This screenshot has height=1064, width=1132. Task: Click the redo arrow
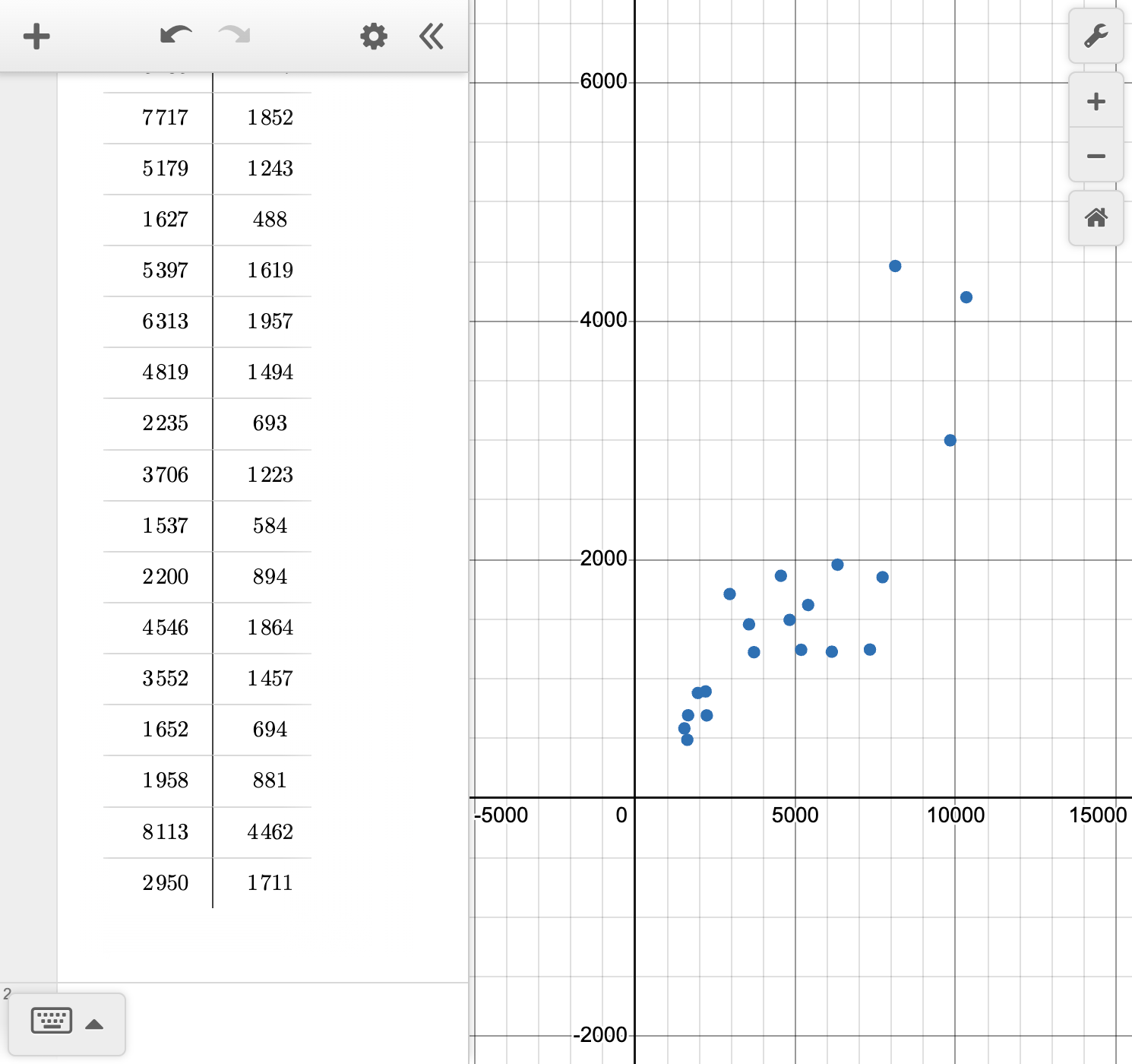[233, 36]
